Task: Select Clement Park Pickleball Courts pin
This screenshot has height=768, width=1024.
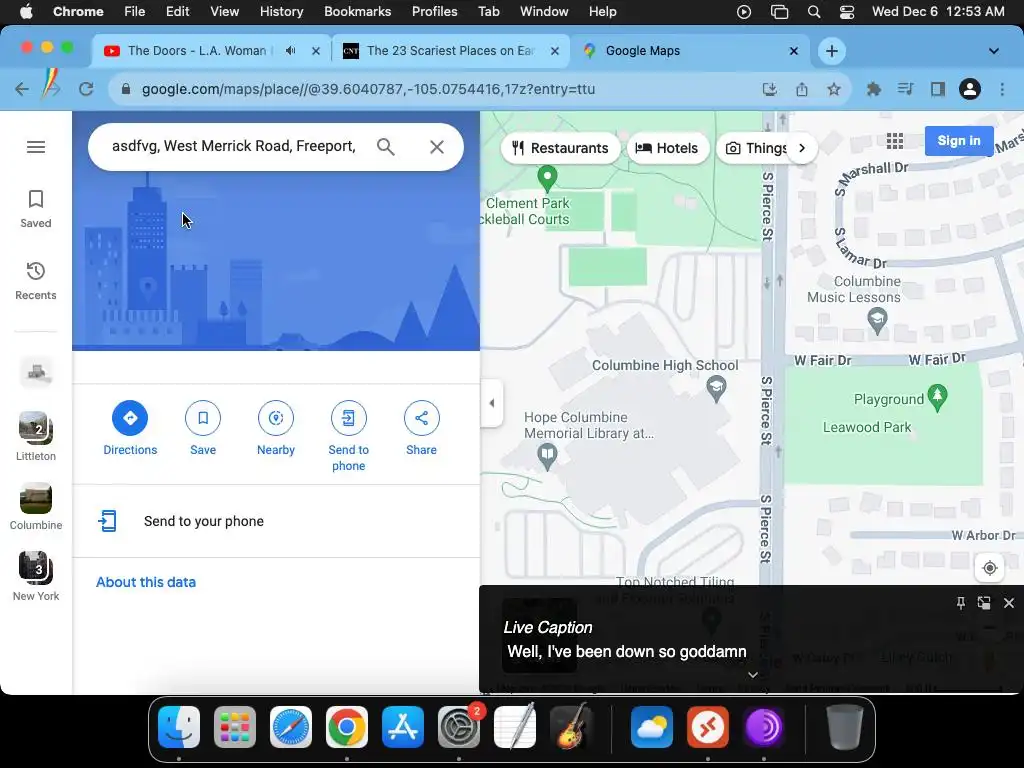Action: (x=547, y=177)
